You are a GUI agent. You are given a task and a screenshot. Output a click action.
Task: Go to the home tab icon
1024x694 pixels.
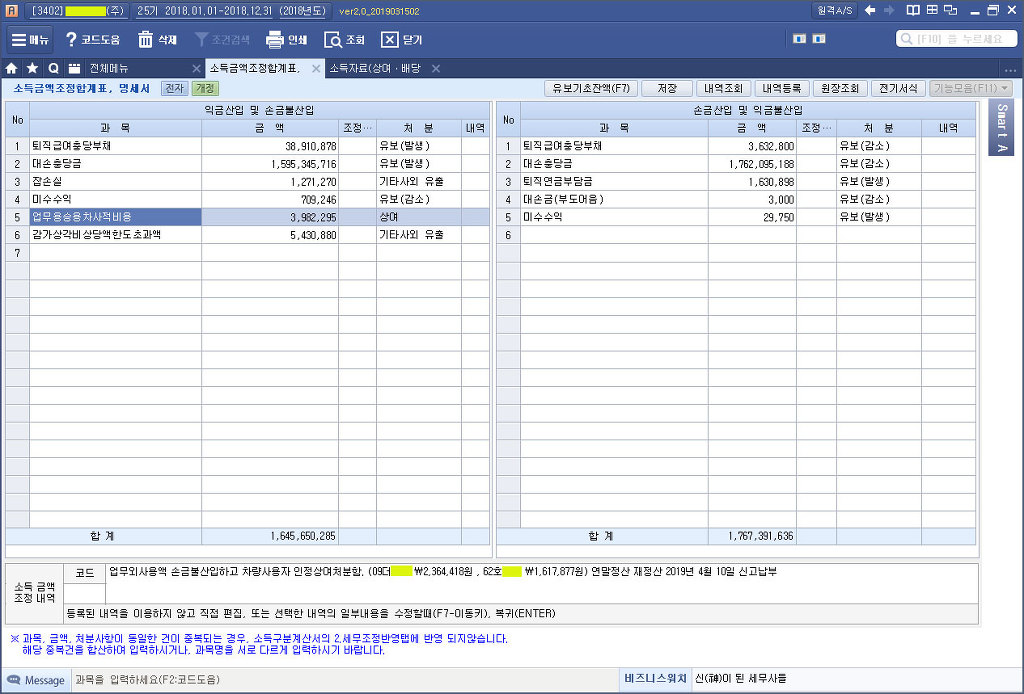coord(11,68)
